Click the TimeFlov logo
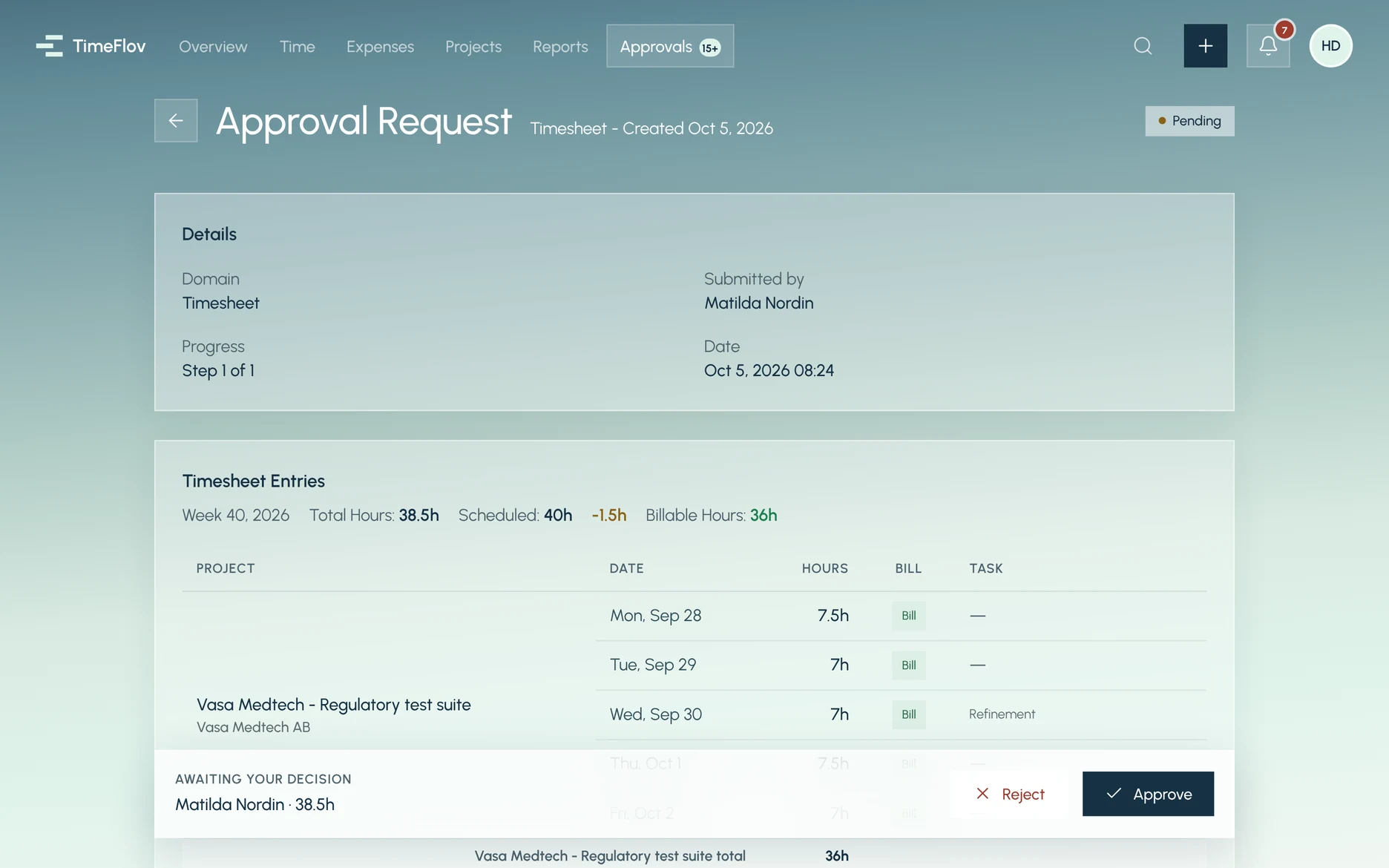Screen dimensions: 1389x868 pos(91,46)
